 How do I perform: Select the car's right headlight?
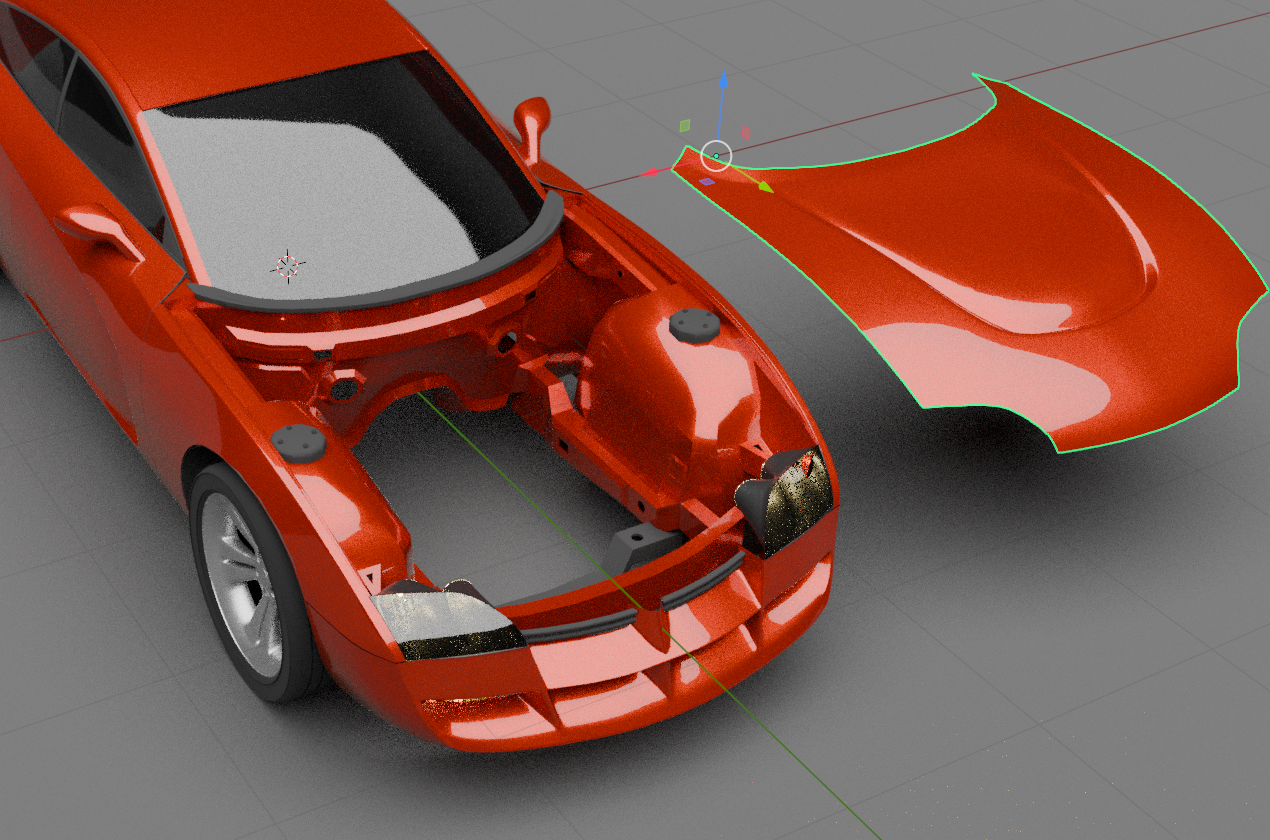coord(790,500)
